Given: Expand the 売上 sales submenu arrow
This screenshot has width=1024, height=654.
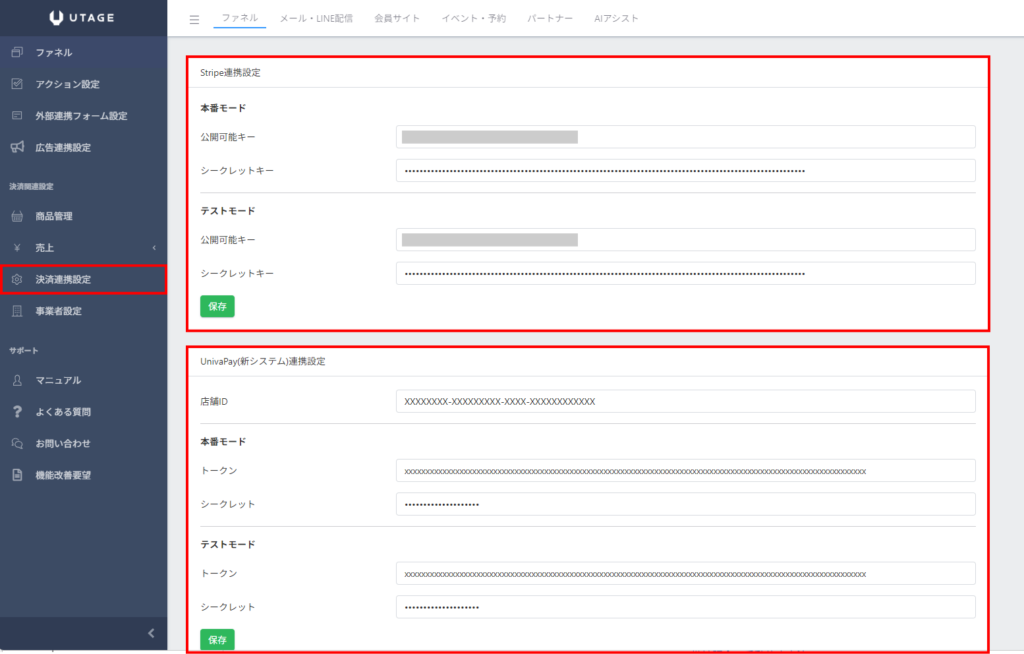Looking at the screenshot, I should [x=154, y=247].
